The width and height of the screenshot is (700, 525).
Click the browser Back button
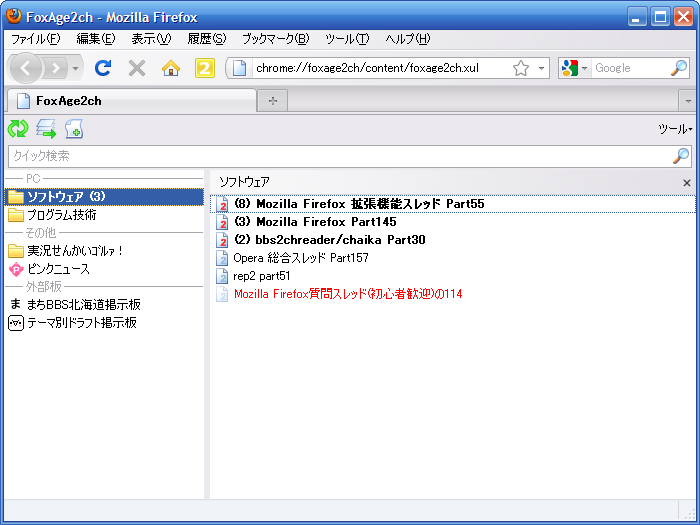click(25, 68)
